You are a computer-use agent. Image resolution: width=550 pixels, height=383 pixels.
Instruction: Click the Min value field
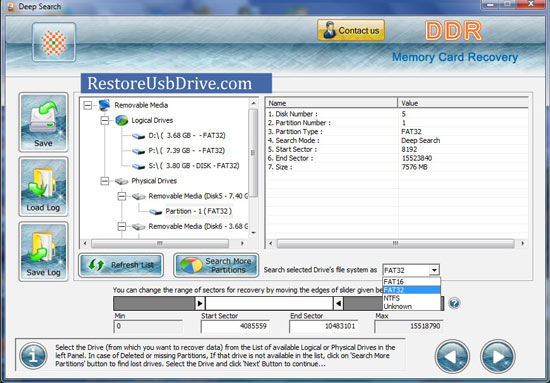point(148,326)
